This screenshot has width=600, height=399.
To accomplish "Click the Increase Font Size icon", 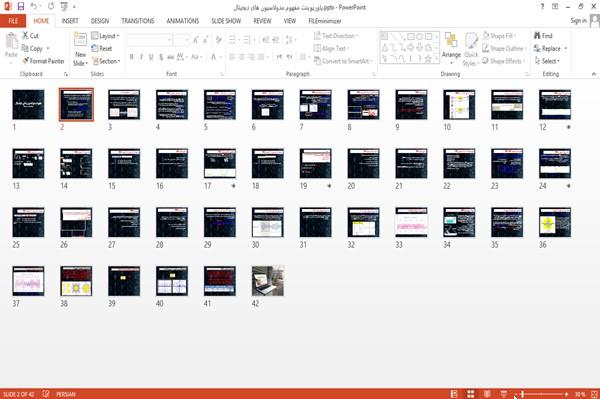I will (x=196, y=39).
